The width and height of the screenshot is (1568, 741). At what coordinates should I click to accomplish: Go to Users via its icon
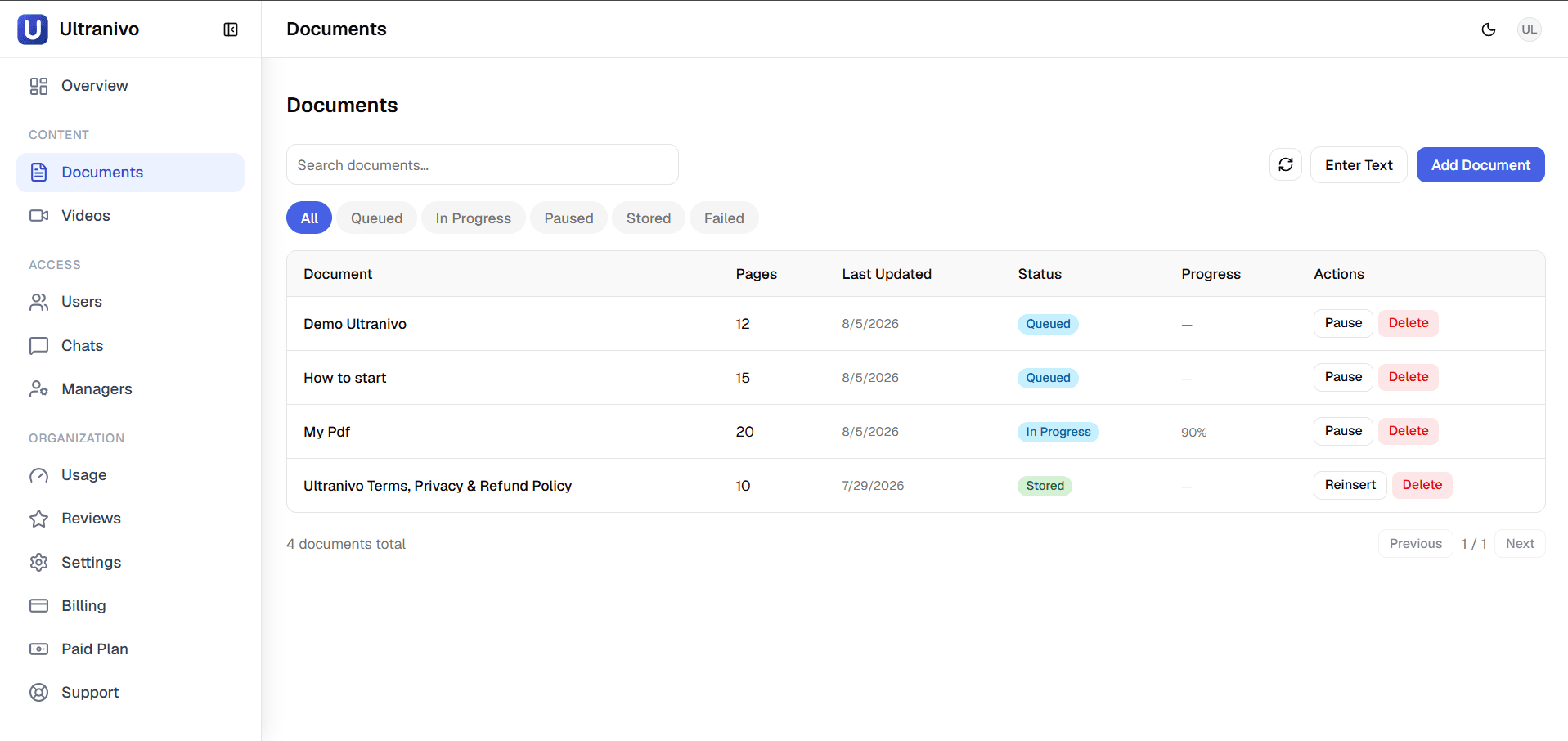pos(38,302)
